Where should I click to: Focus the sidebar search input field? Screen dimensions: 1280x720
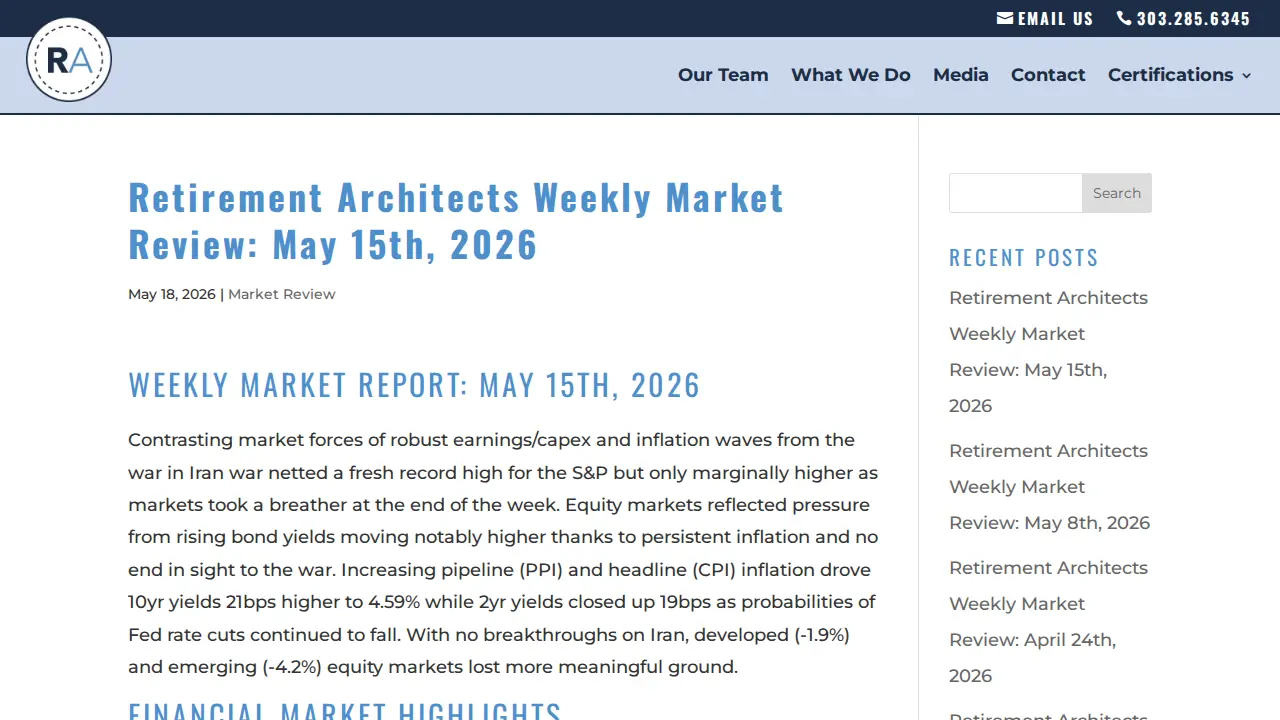coord(1016,193)
